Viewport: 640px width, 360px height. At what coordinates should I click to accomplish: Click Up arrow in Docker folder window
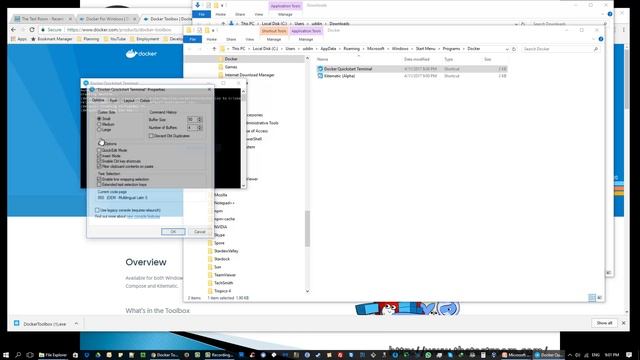214,49
